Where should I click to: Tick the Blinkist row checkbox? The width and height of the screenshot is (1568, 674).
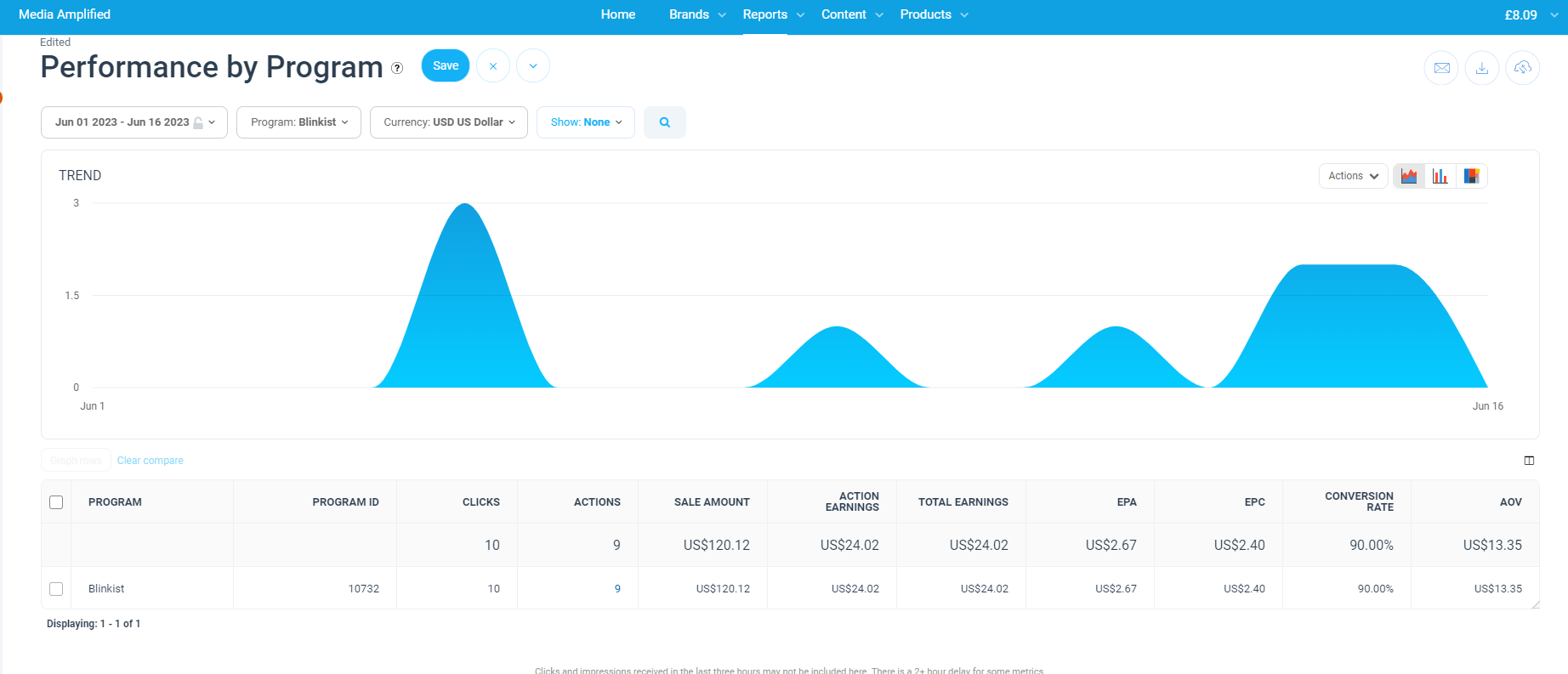56,589
